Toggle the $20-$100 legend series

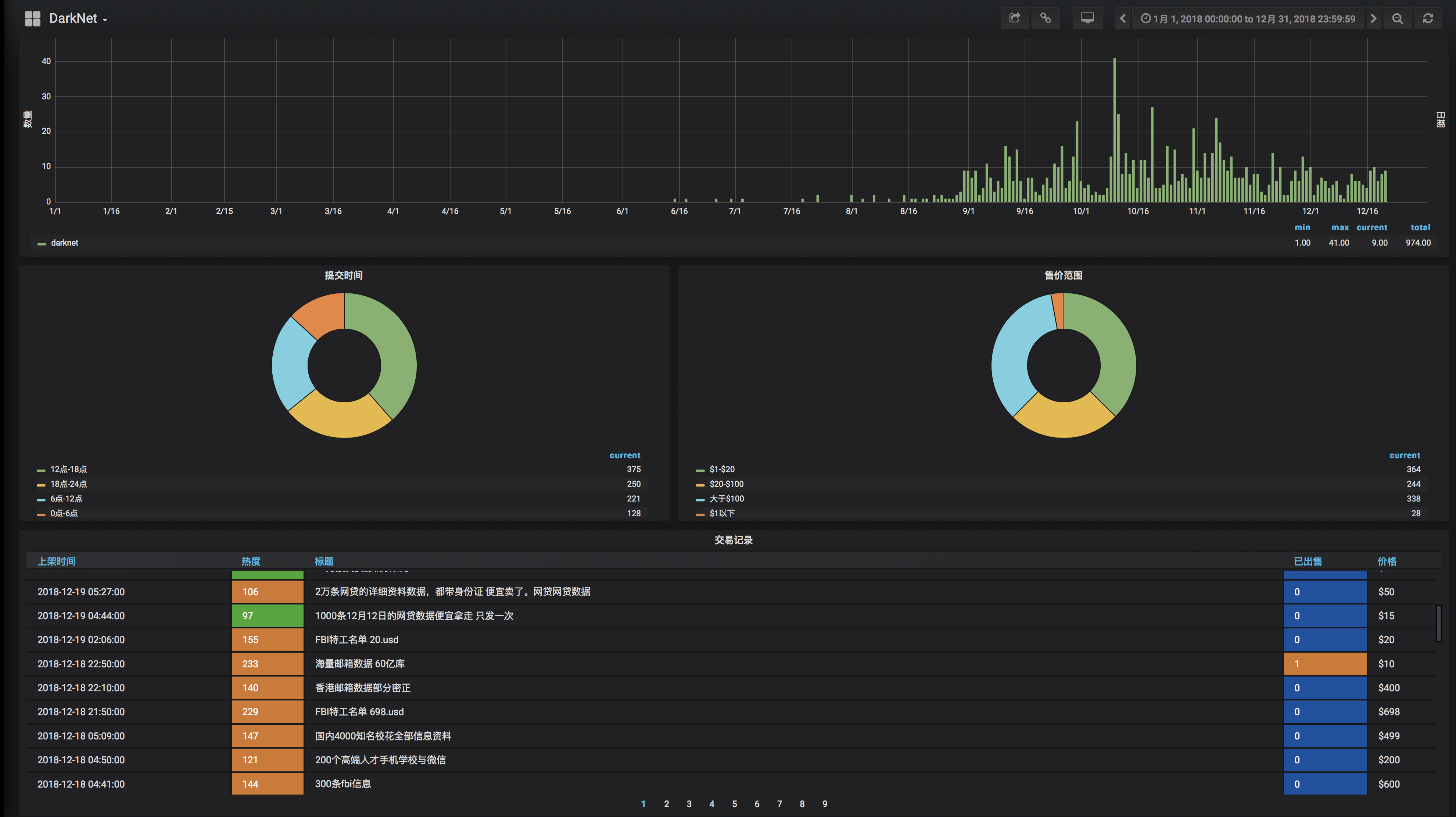click(x=726, y=484)
